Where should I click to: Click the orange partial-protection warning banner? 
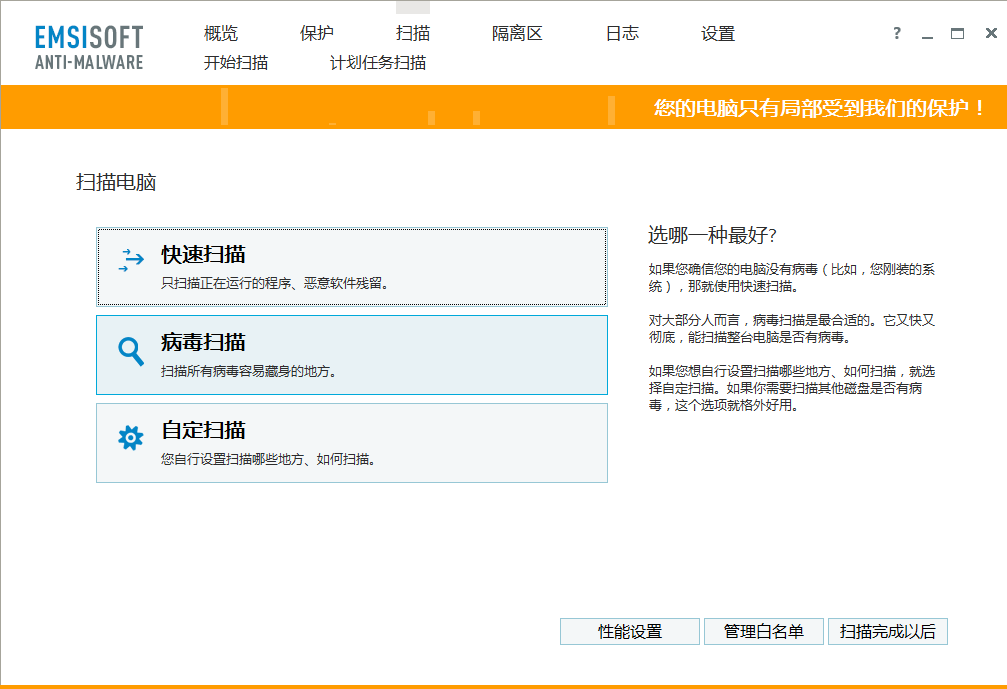819,108
